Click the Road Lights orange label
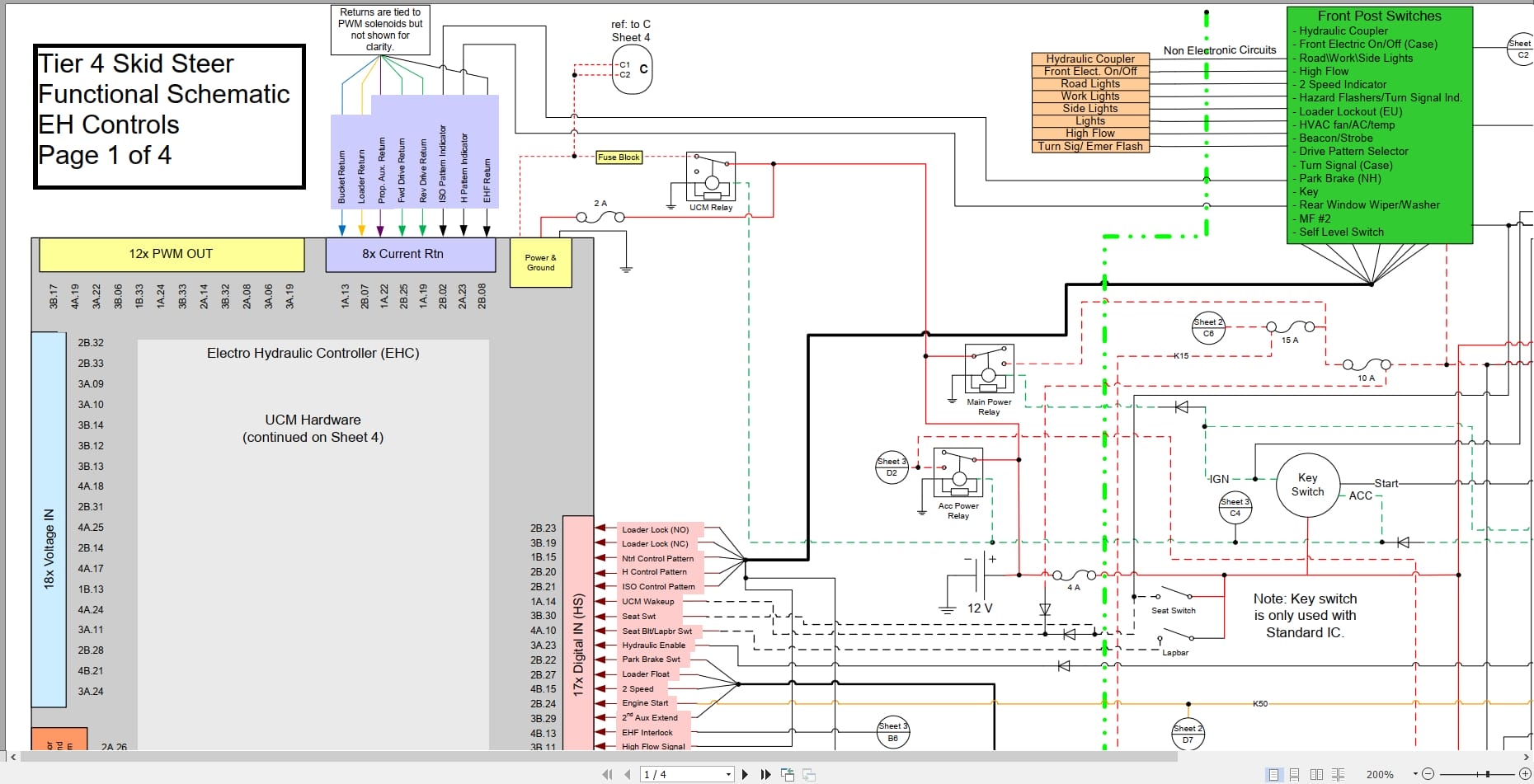Screen dimensions: 1534x784 coord(1090,83)
